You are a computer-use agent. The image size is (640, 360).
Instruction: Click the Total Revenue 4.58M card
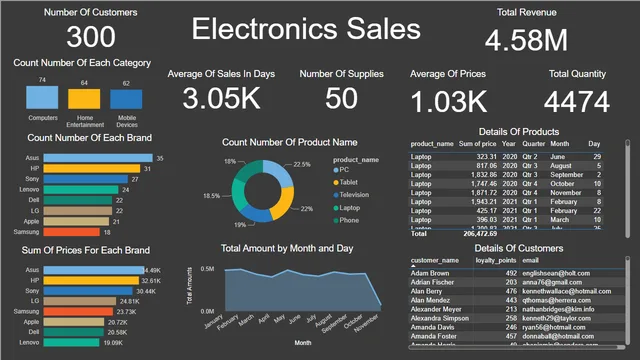(526, 31)
